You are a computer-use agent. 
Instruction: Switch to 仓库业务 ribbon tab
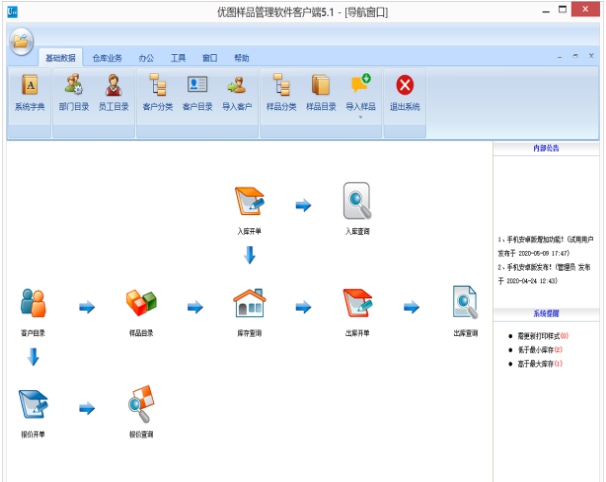(107, 58)
